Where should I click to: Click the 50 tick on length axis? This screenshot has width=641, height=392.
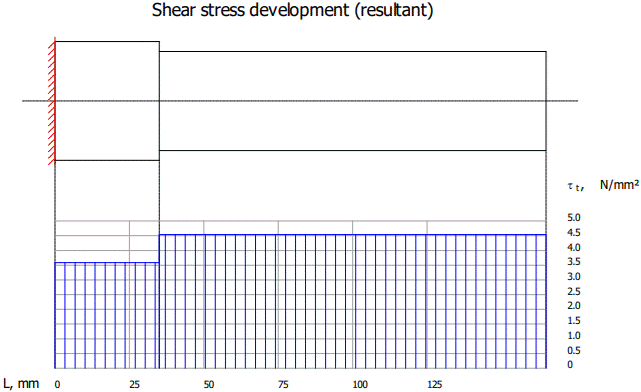(209, 385)
